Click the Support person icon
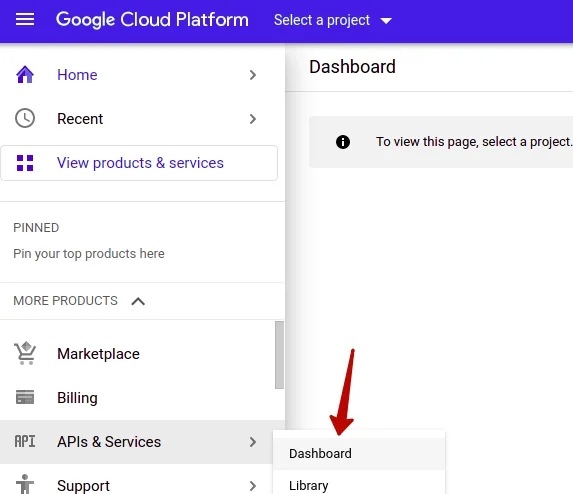Image resolution: width=573 pixels, height=494 pixels. (x=25, y=484)
